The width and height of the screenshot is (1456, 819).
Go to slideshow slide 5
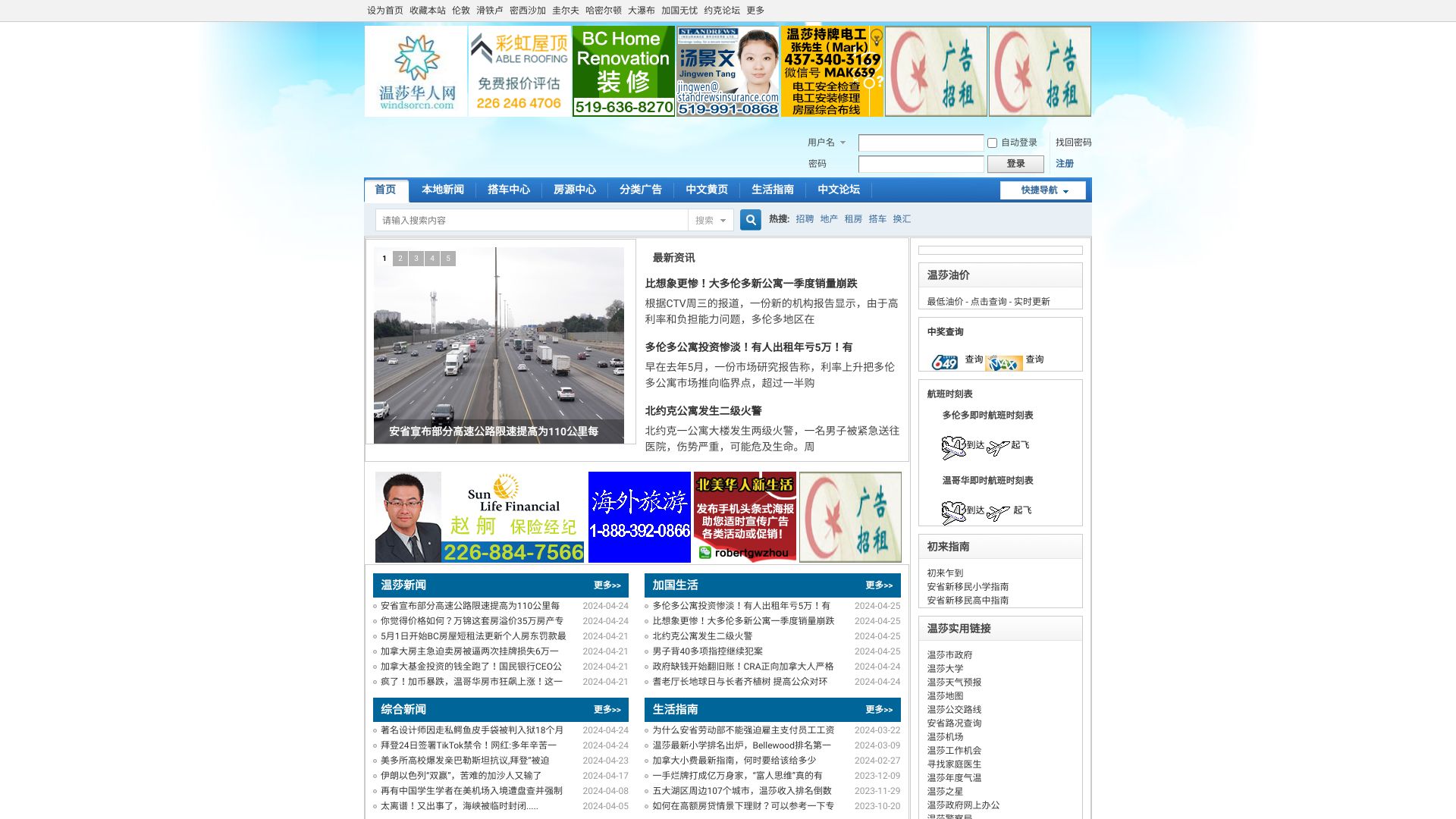[448, 259]
